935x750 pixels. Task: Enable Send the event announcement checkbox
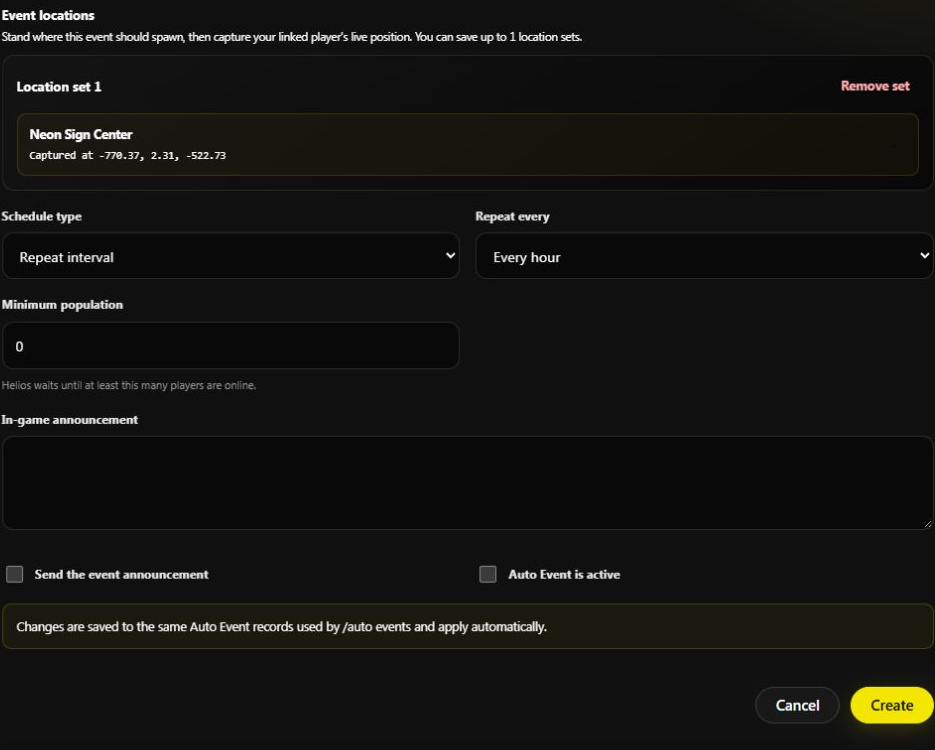(15, 574)
